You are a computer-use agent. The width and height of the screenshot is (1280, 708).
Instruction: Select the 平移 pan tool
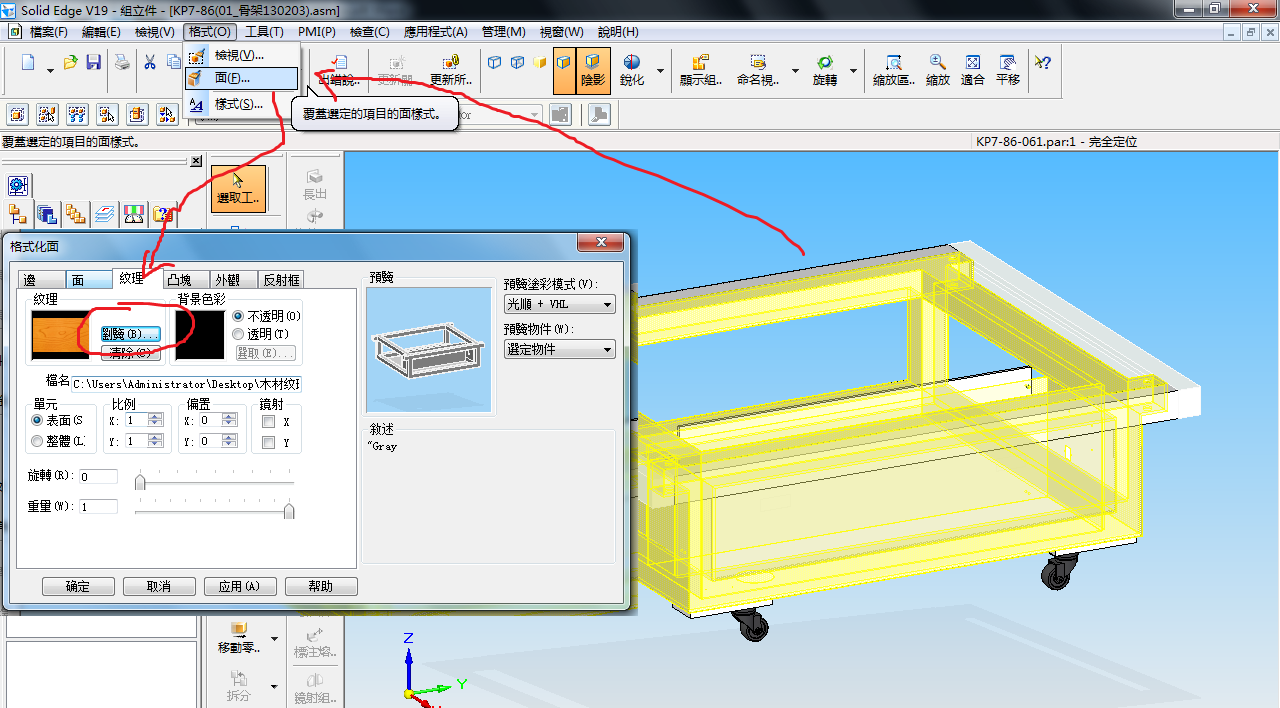pyautogui.click(x=1008, y=70)
